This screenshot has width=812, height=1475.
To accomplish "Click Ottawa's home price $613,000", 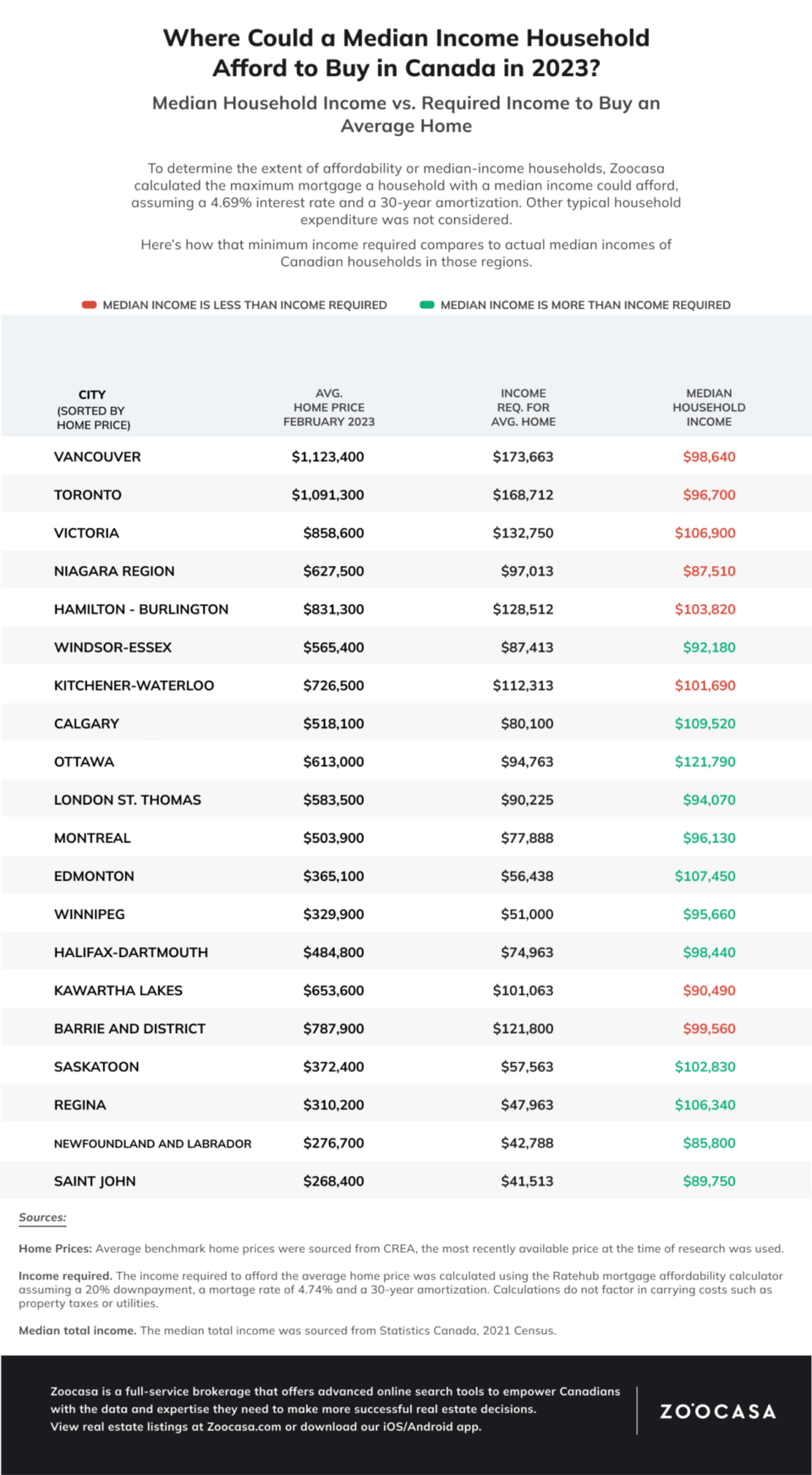I will (x=334, y=762).
